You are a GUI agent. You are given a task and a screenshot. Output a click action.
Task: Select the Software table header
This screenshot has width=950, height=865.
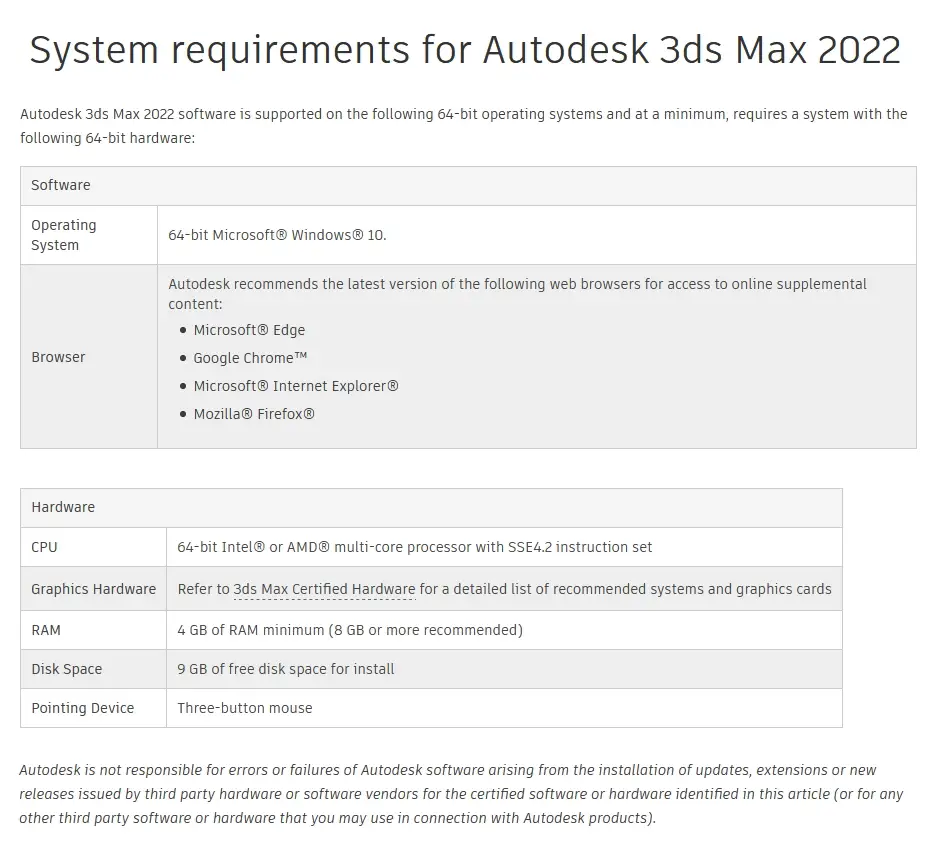(468, 185)
